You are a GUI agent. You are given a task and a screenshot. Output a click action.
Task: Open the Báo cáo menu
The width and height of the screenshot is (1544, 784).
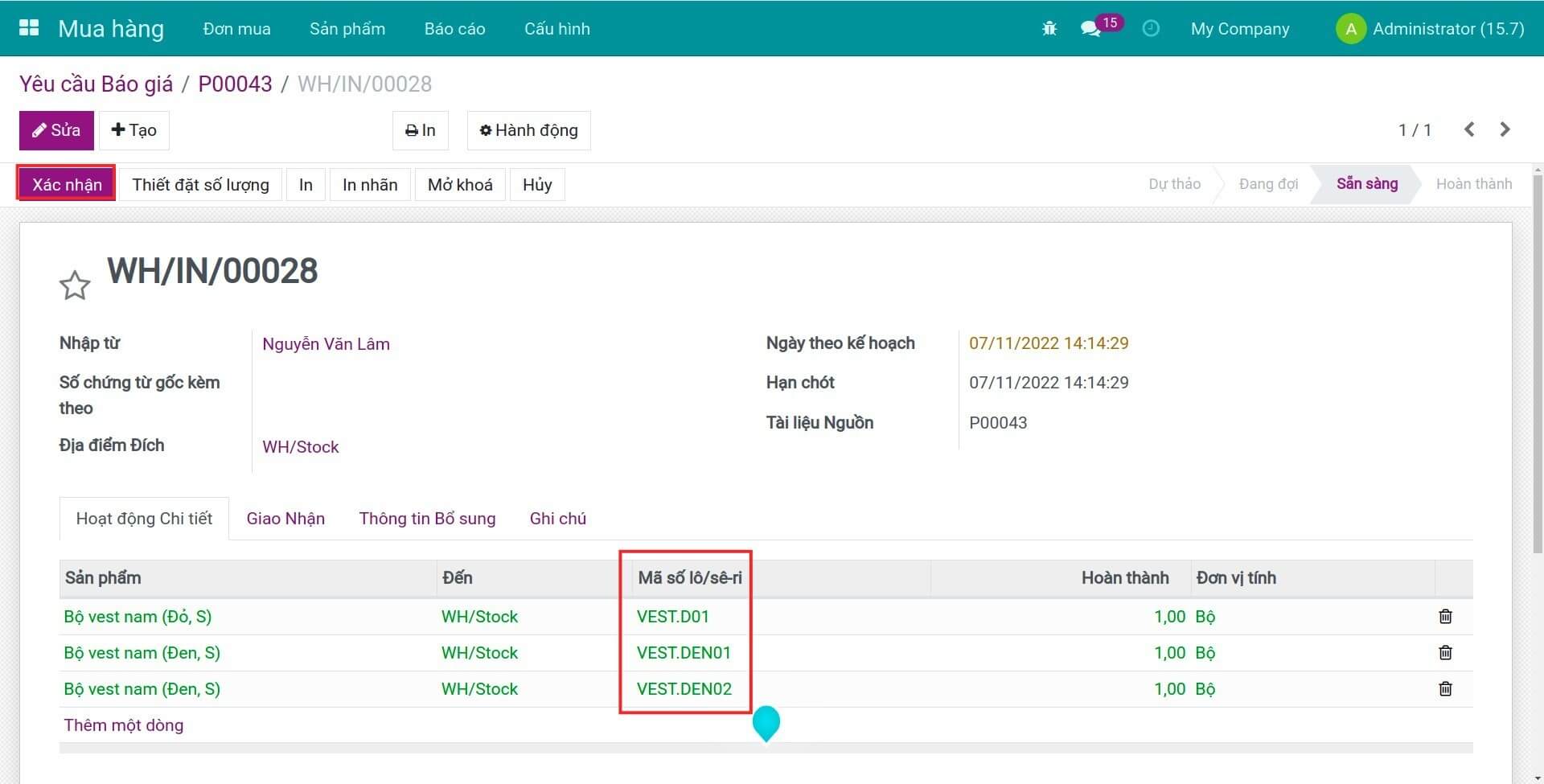pos(454,29)
